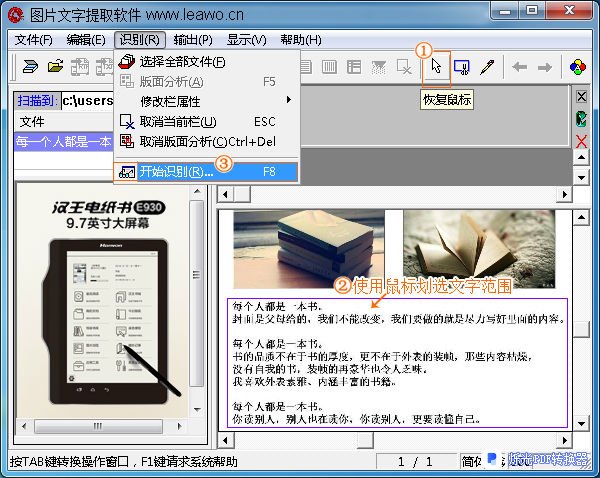
Task: Click the scan-to path field c:\users
Action: pyautogui.click(x=88, y=101)
